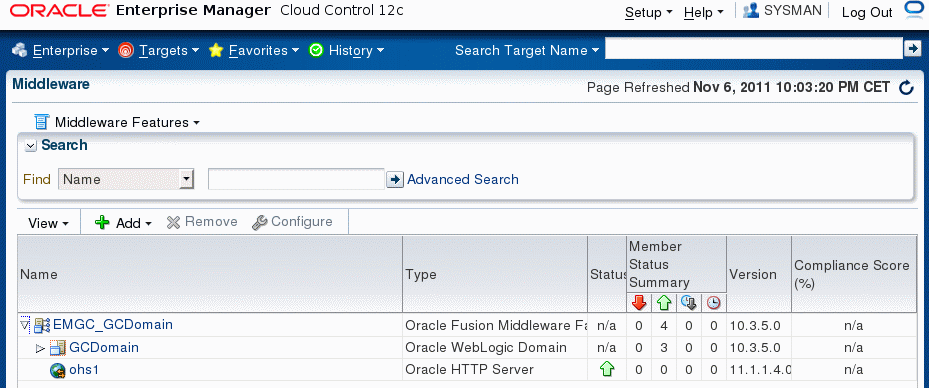Click the Log Out link
Screen dimensions: 929x388
tap(867, 12)
